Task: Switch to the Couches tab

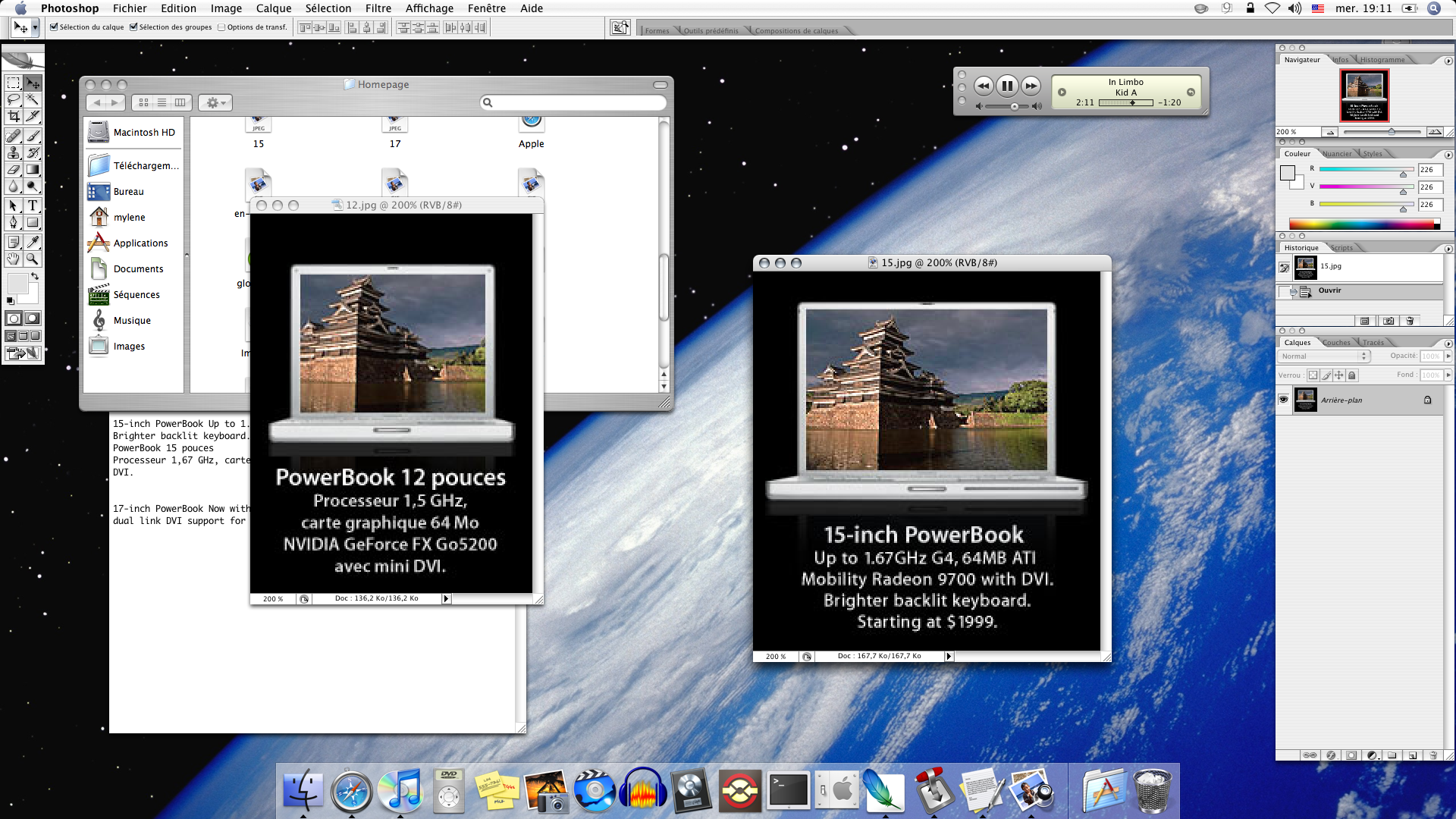Action: (1336, 343)
